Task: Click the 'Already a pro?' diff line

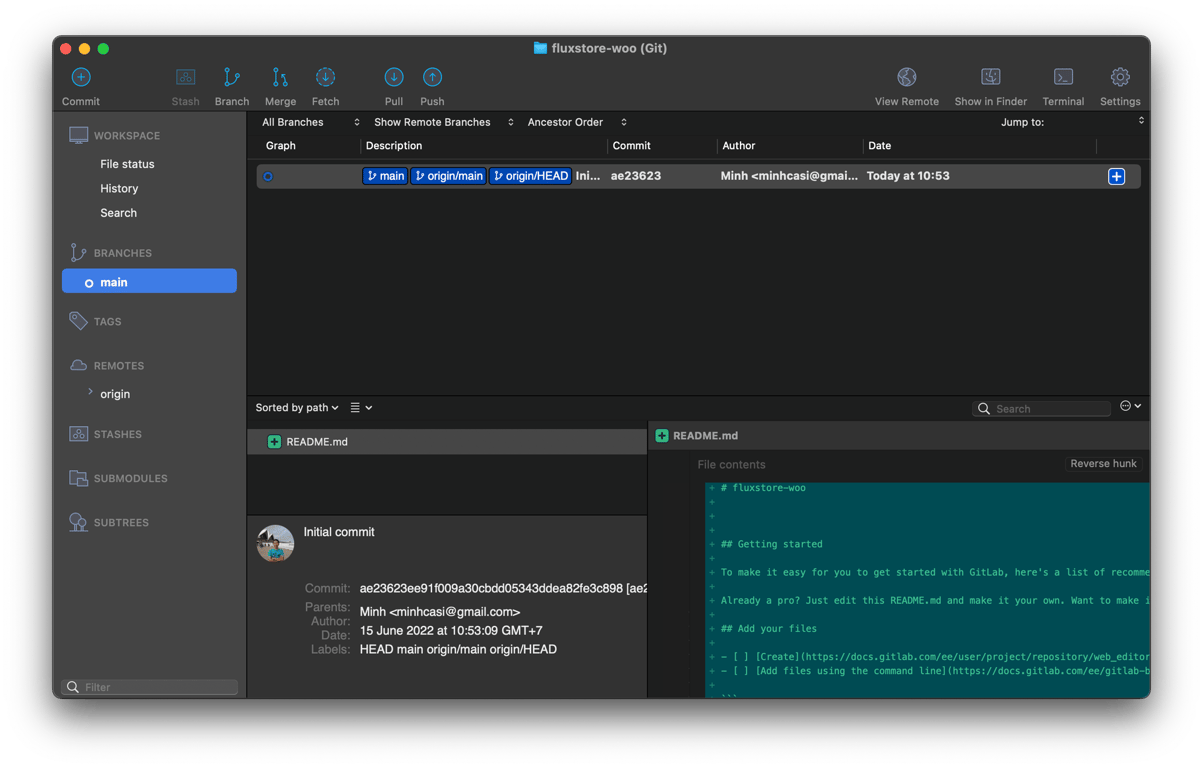Action: point(934,601)
